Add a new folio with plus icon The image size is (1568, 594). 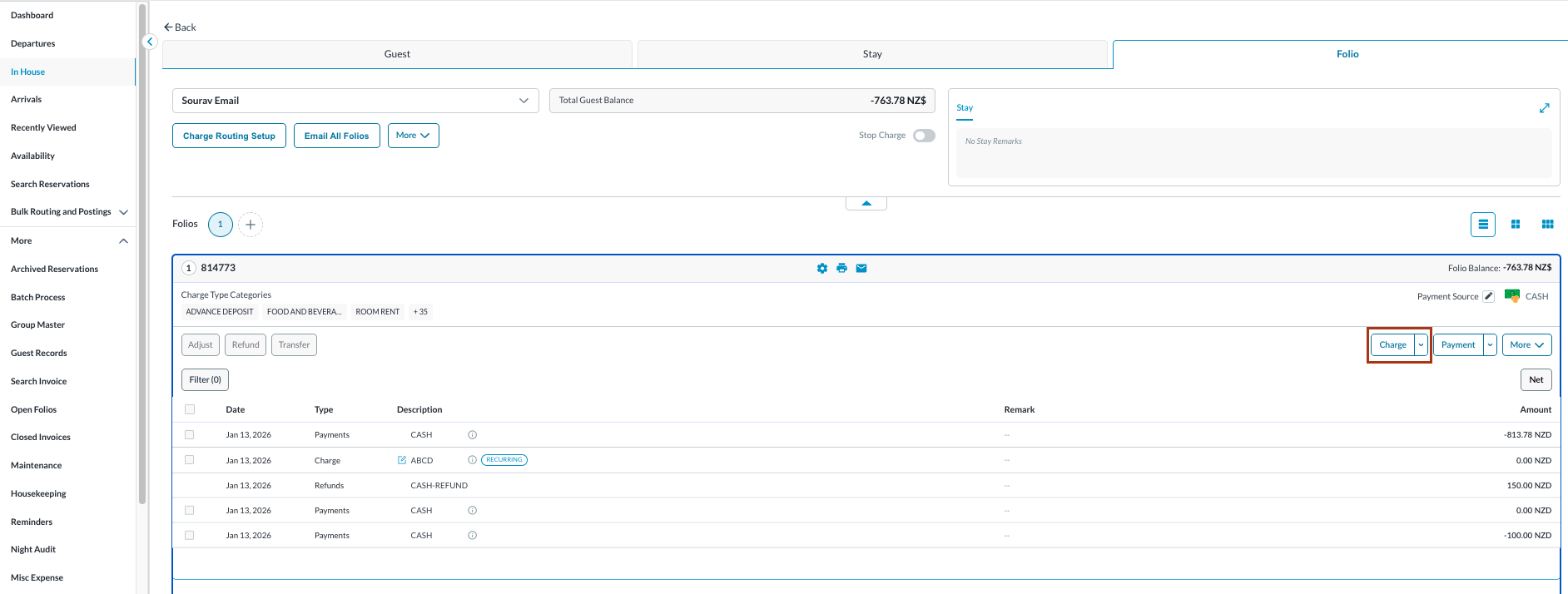[x=251, y=225]
